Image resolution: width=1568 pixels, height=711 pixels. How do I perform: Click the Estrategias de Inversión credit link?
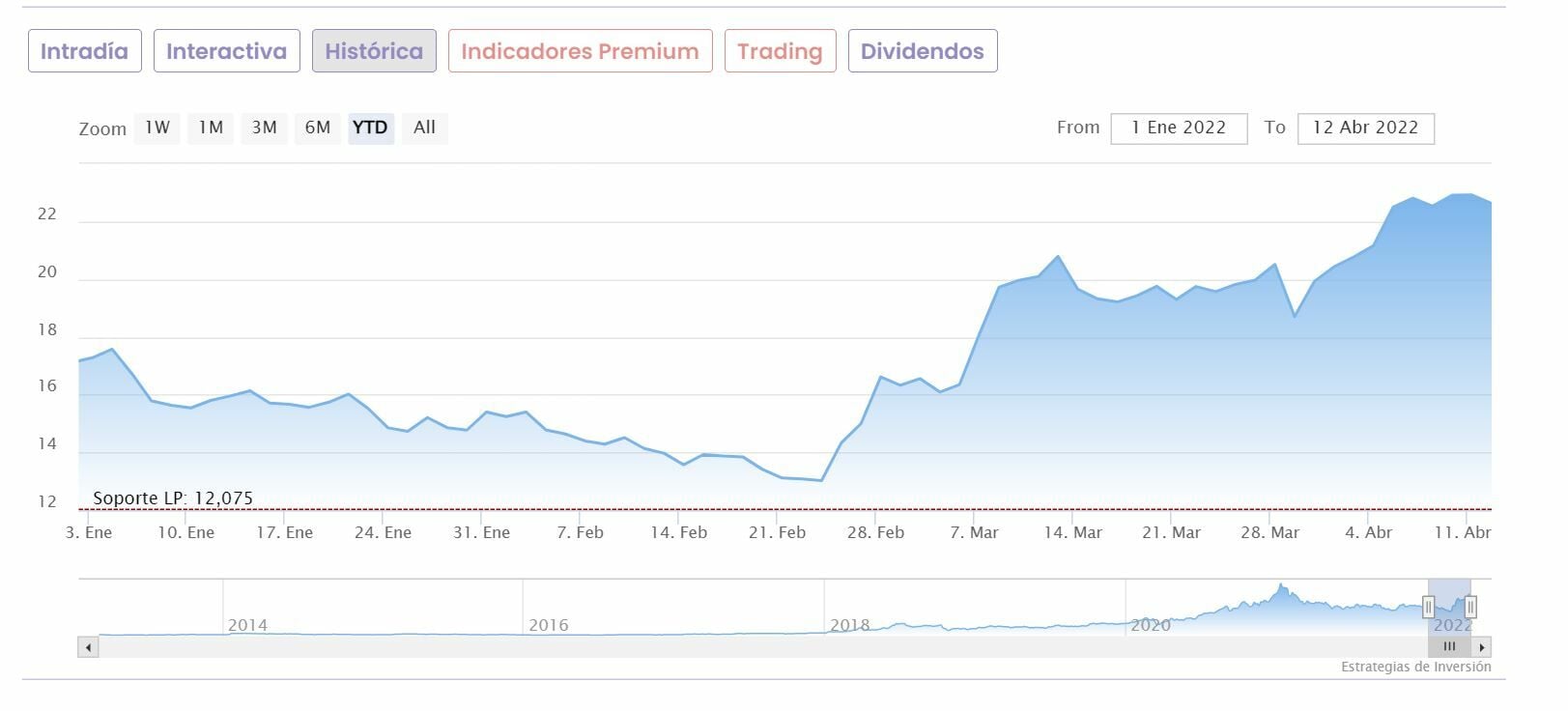tap(1415, 667)
